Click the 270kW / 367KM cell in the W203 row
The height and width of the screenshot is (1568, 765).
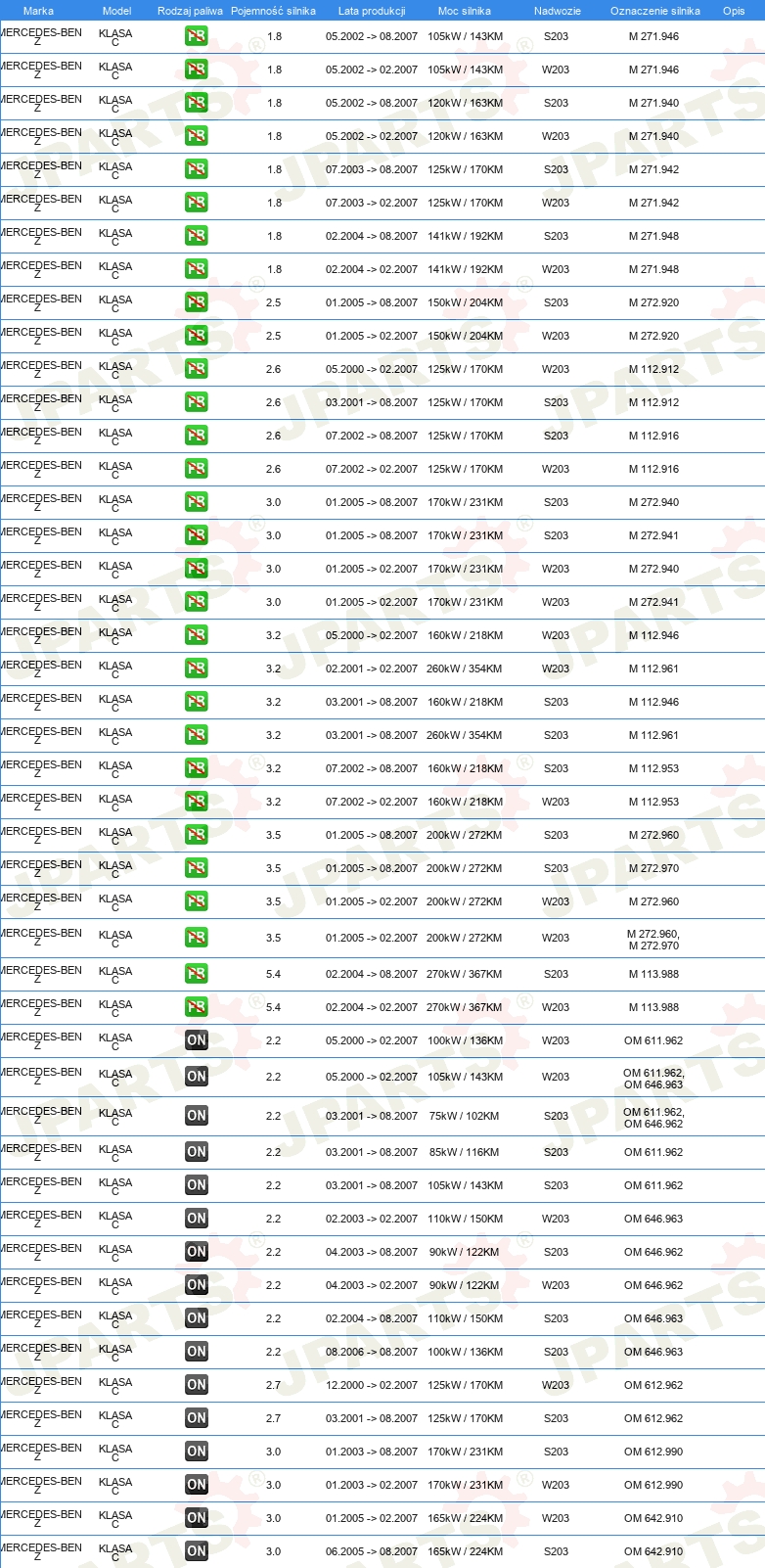click(465, 1007)
